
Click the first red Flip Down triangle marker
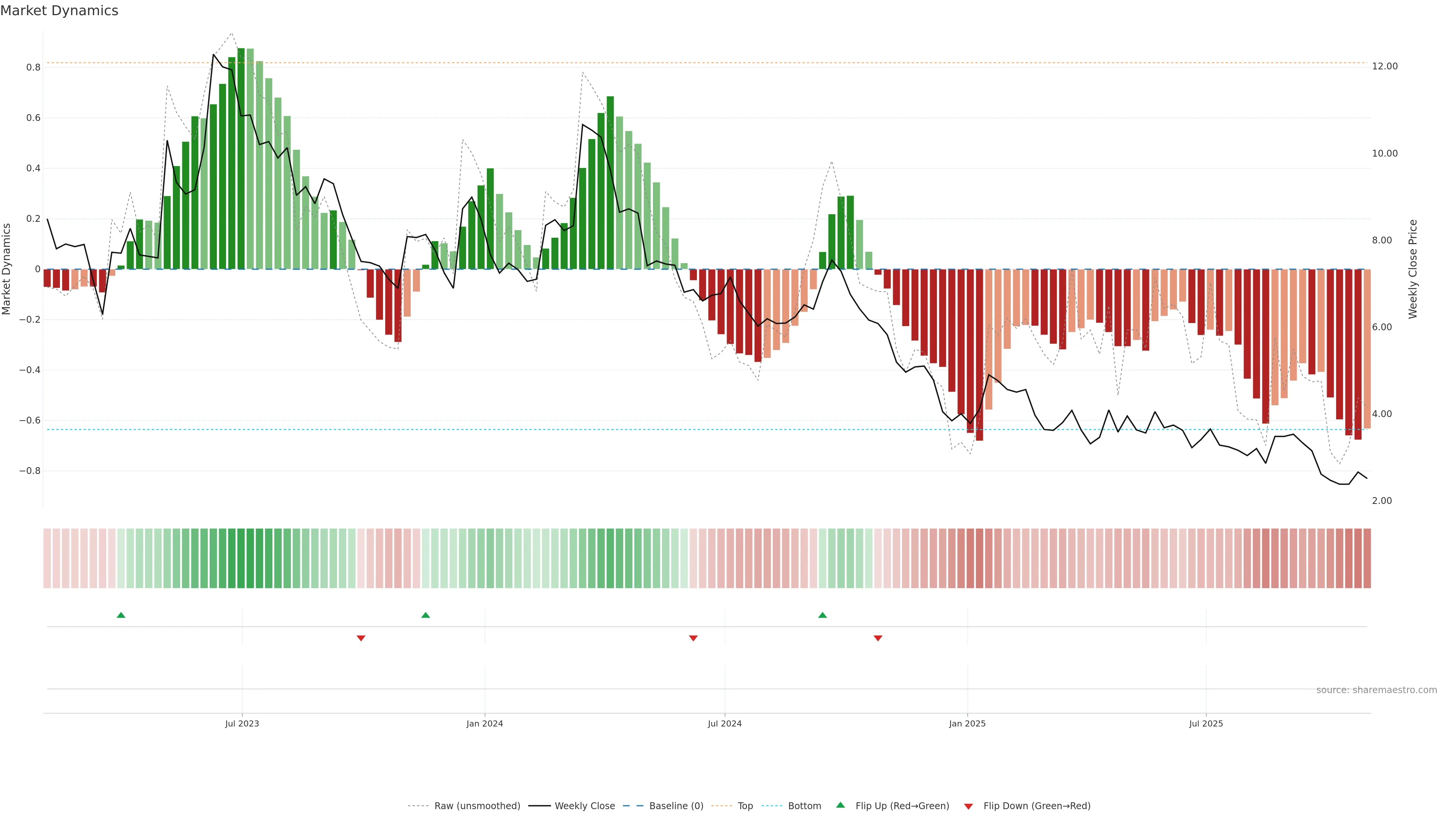coord(361,638)
